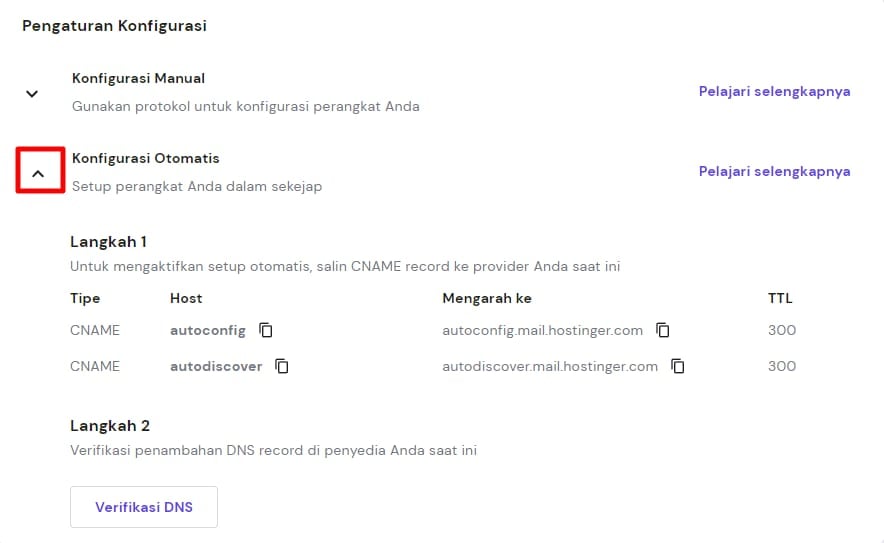Collapse the Konfigurasi Otomatis section
The image size is (884, 543).
[39, 173]
